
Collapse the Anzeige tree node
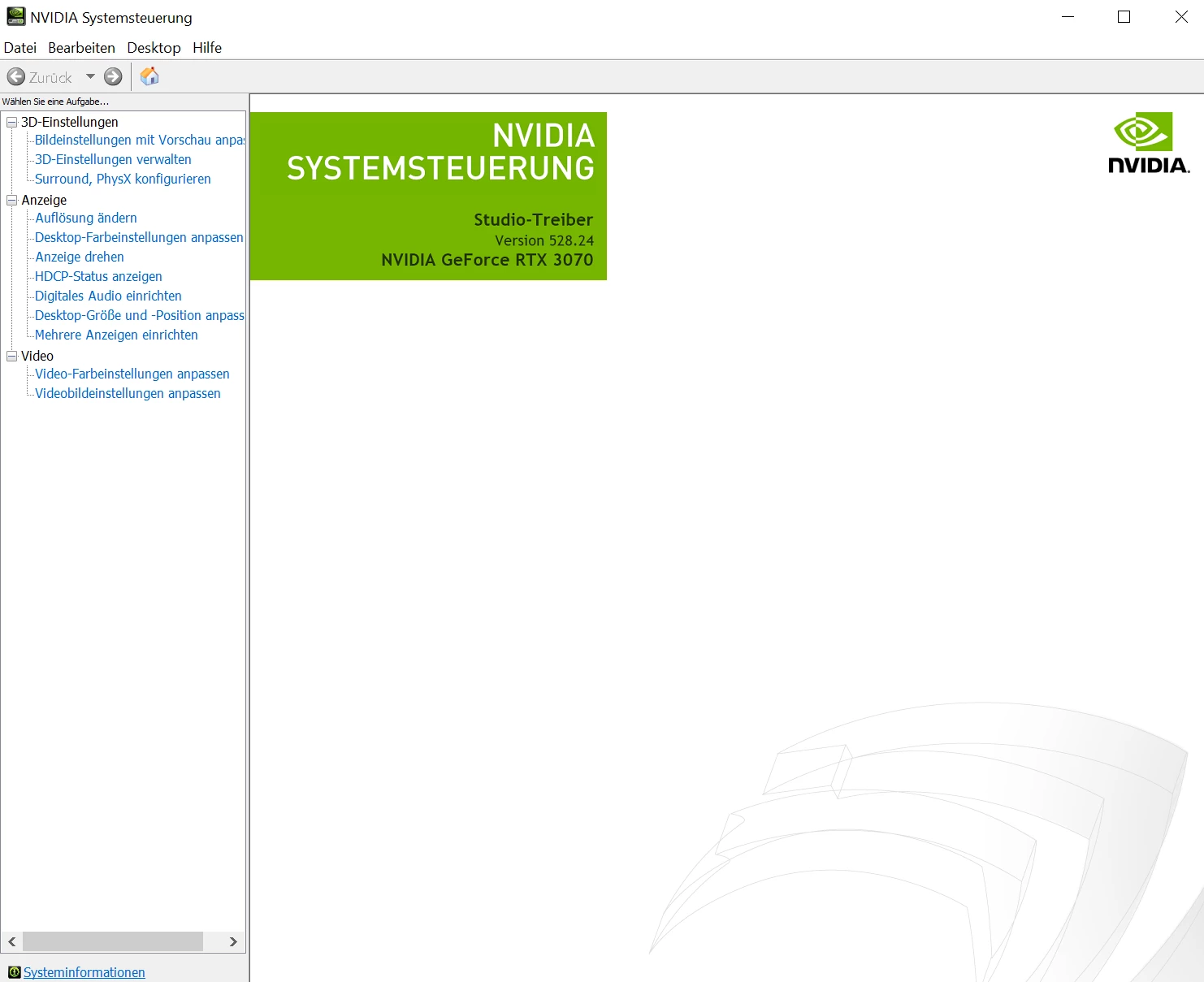pyautogui.click(x=12, y=200)
